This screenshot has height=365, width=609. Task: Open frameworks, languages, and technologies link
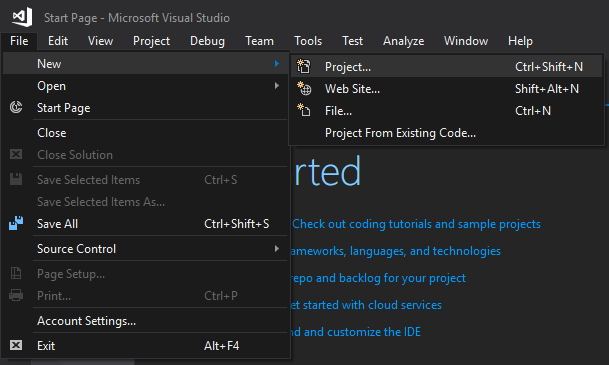(395, 251)
